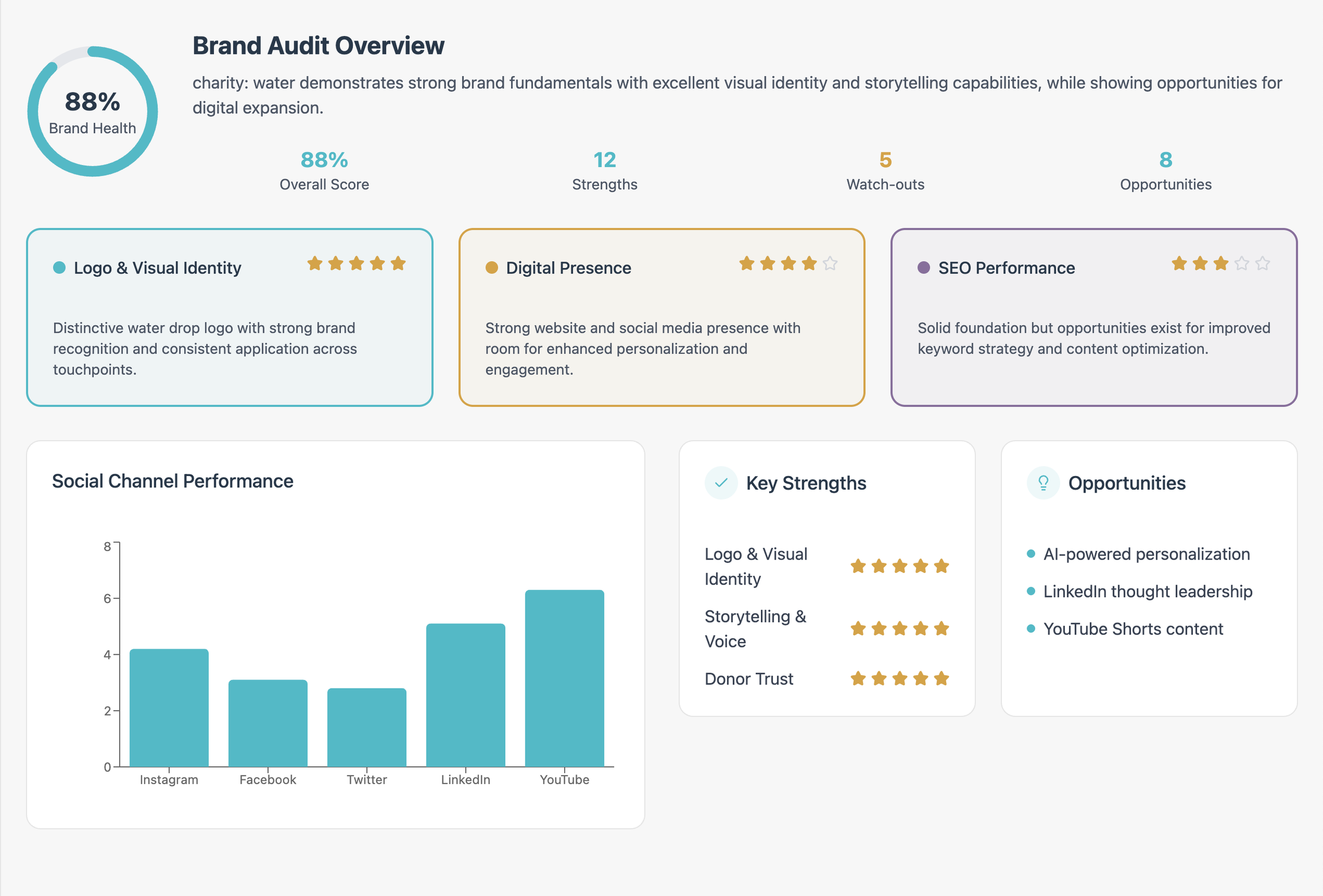This screenshot has width=1323, height=896.
Task: Click the YouTube Shorts content item
Action: point(1132,628)
